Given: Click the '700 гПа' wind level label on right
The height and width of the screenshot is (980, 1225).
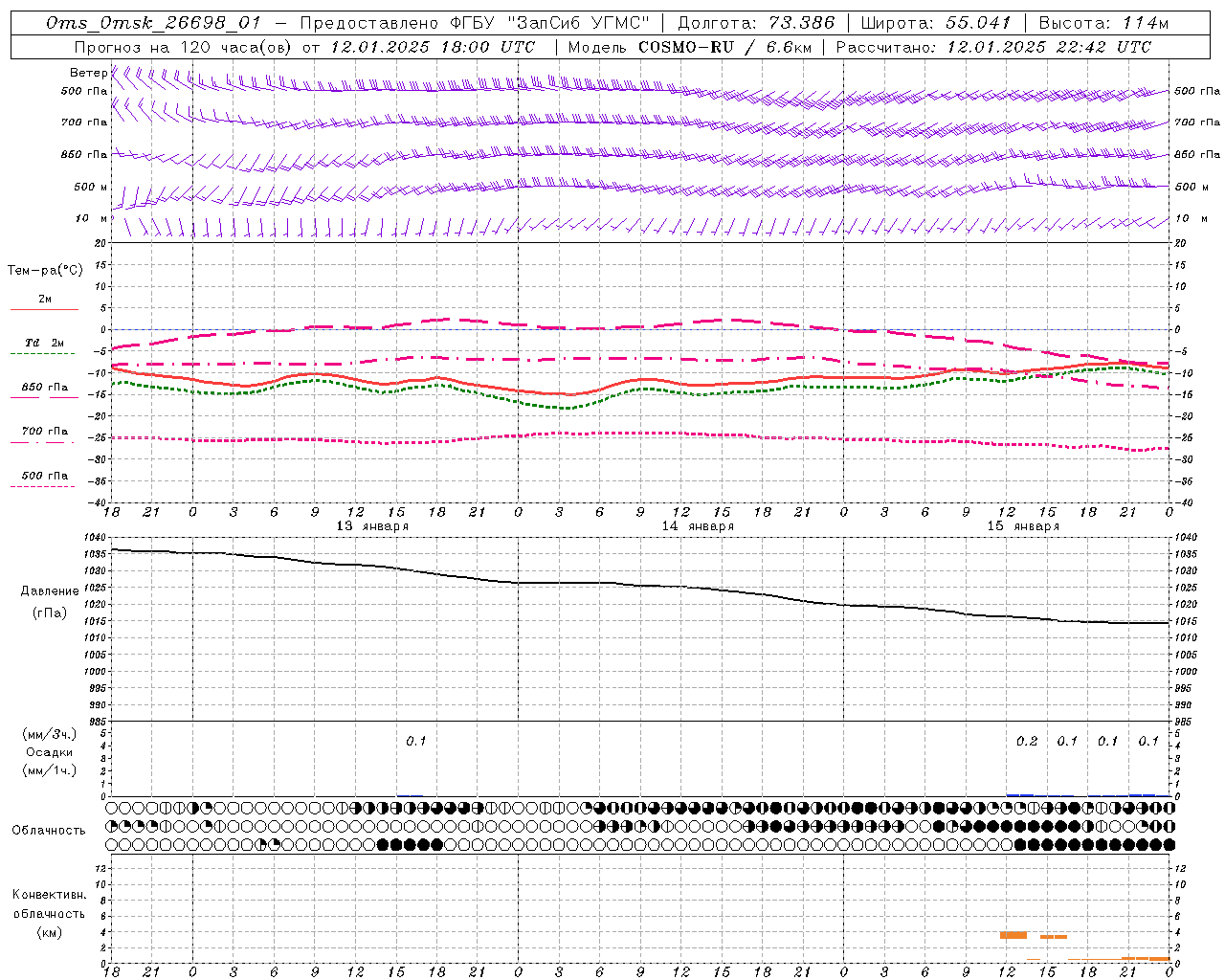Looking at the screenshot, I should 1197,122.
